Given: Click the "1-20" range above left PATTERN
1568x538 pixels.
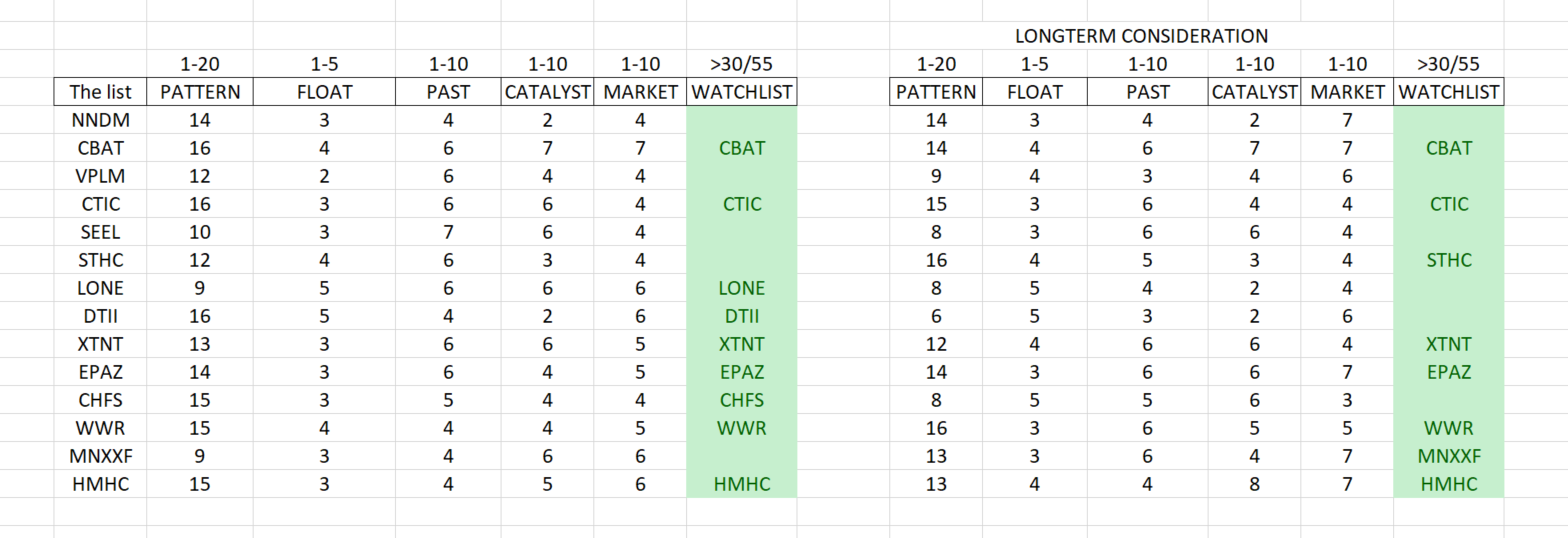Looking at the screenshot, I should pos(200,65).
